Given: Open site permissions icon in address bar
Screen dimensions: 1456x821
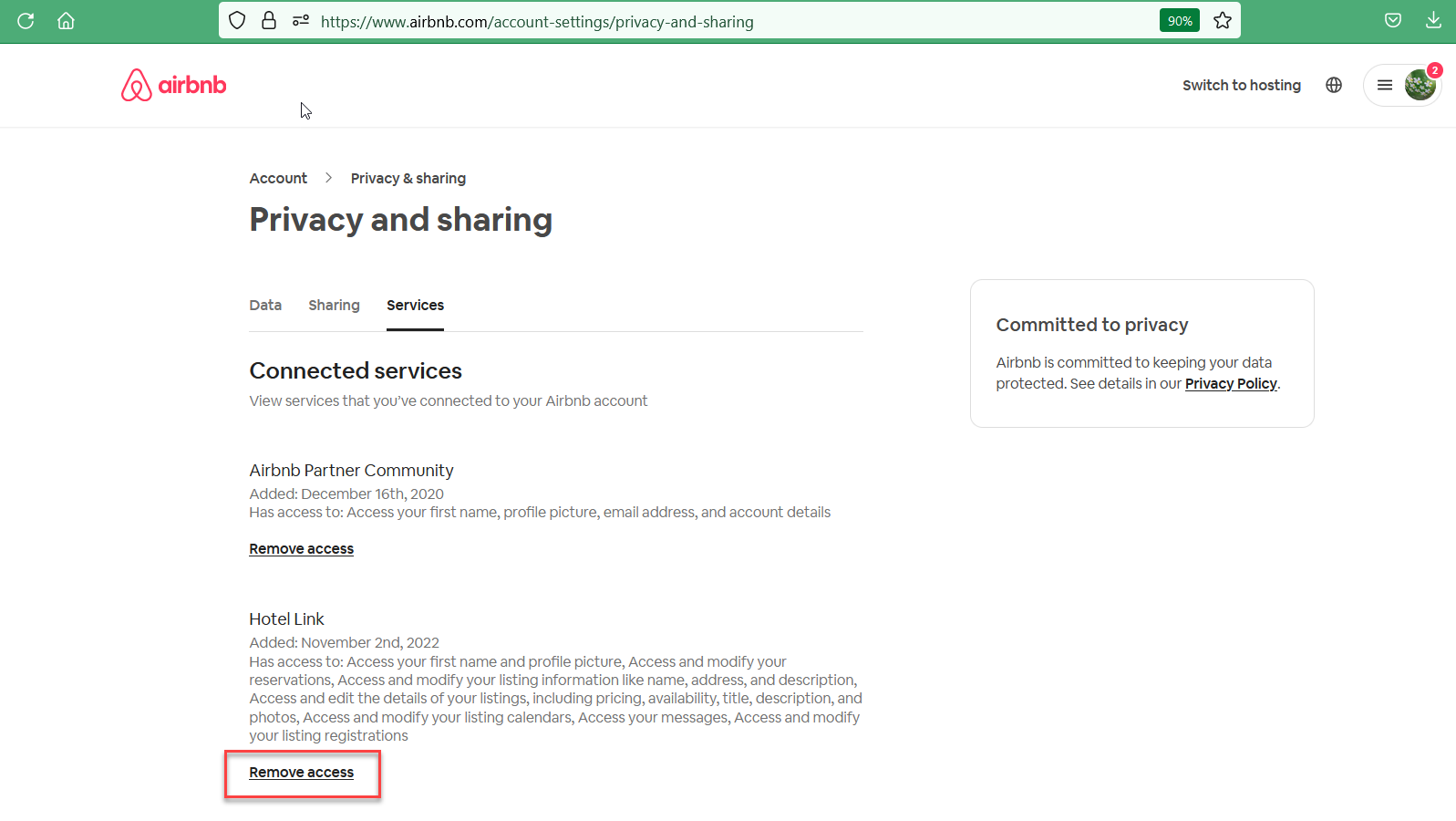Looking at the screenshot, I should click(301, 20).
